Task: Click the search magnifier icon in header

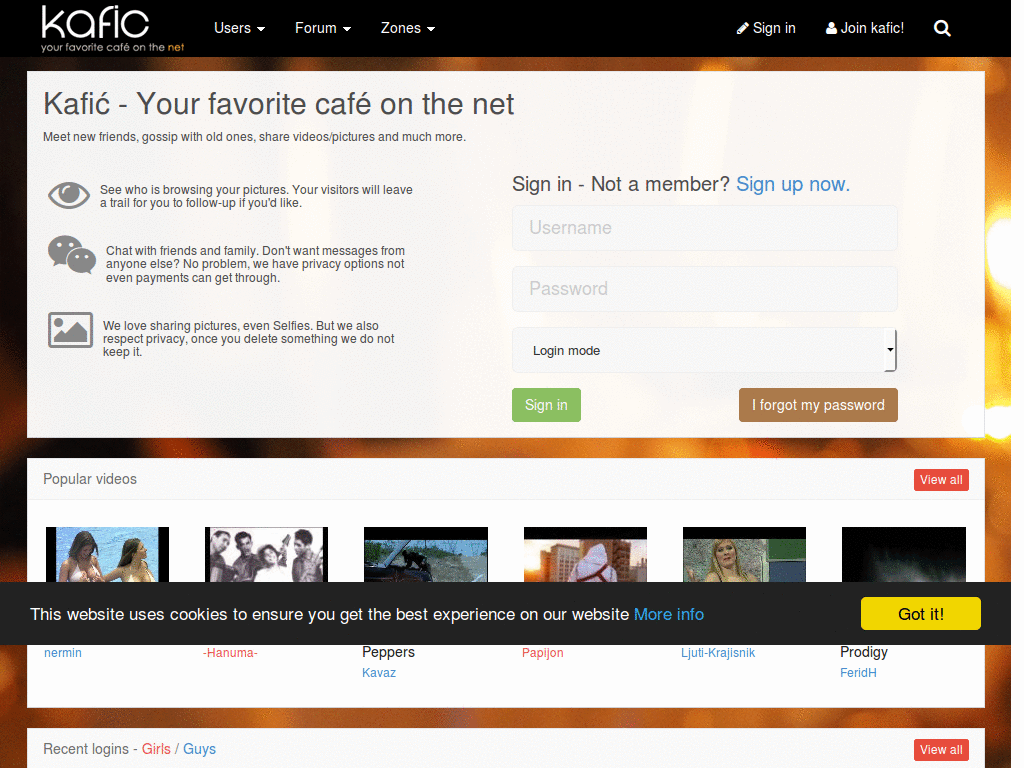Action: (942, 28)
